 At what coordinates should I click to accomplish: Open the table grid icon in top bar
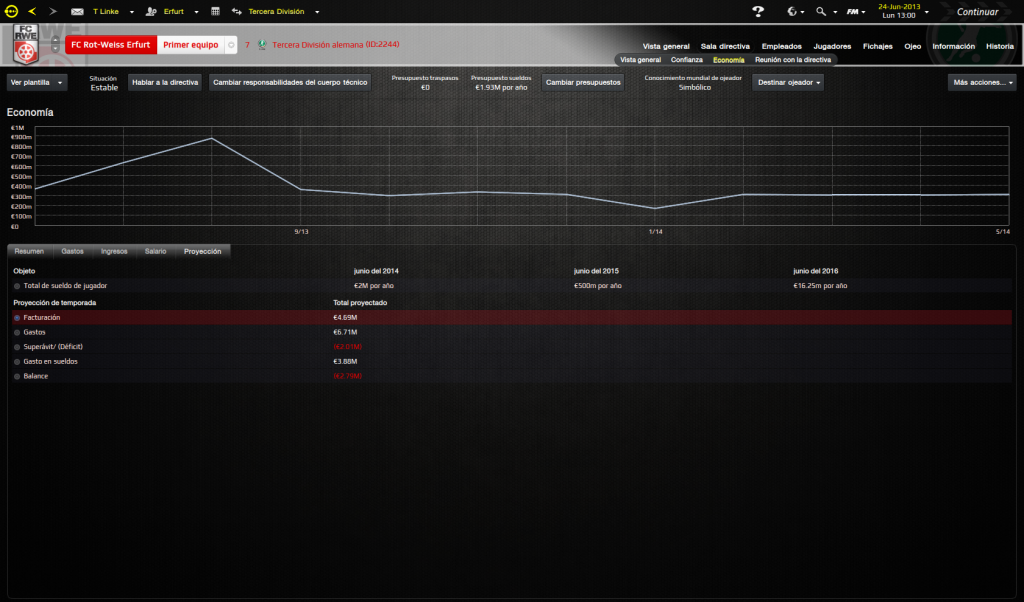pyautogui.click(x=216, y=12)
